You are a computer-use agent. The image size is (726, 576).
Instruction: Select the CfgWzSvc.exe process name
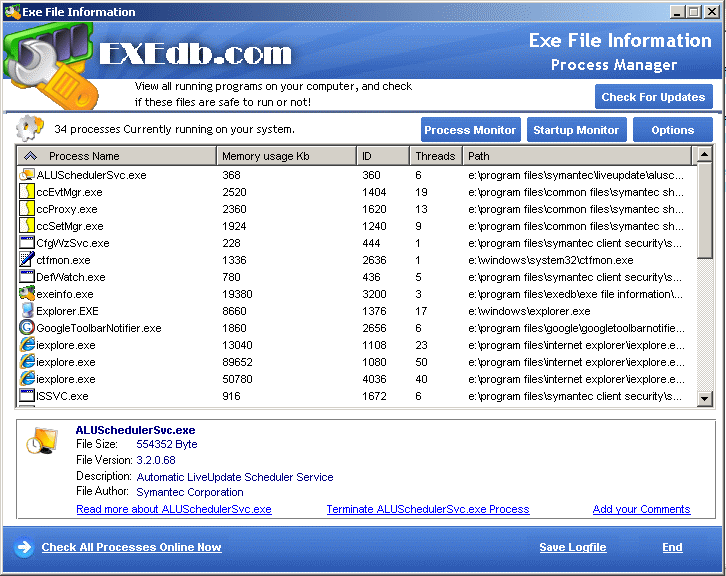point(73,243)
